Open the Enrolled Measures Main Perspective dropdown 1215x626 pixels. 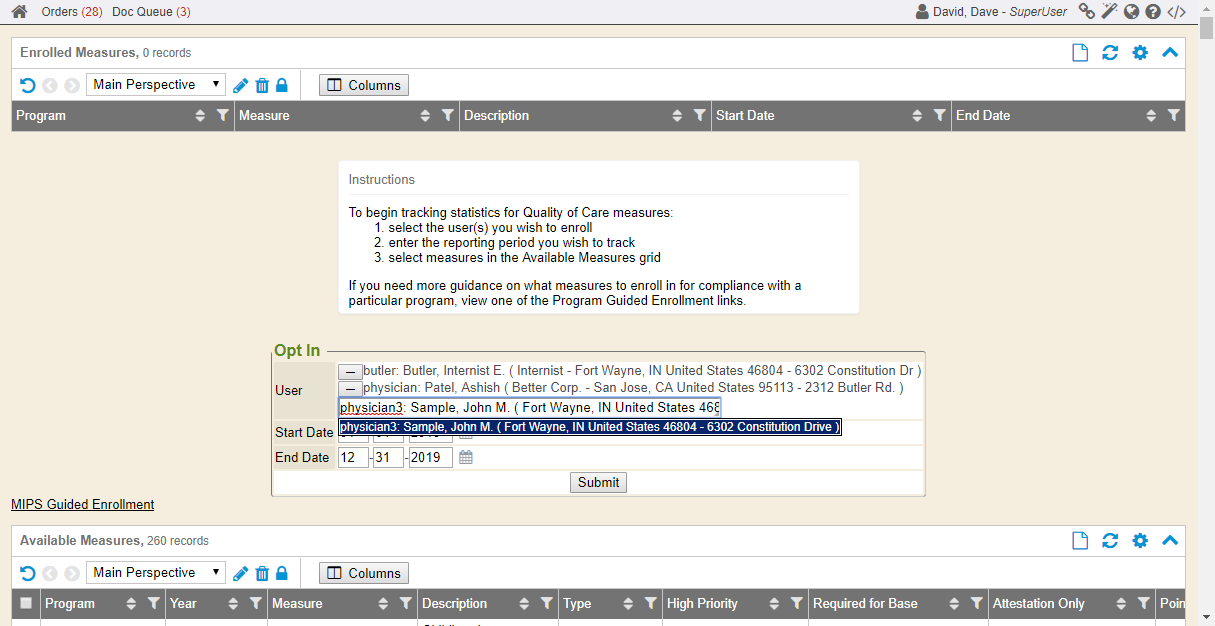tap(156, 85)
